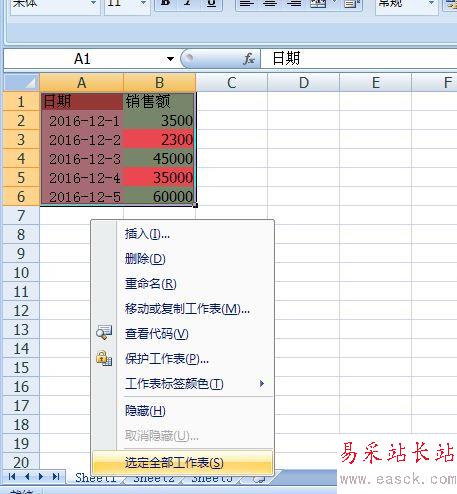Viewport: 457px width, 494px height.
Task: Jump to first sheet navigation arrow
Action: [12, 477]
